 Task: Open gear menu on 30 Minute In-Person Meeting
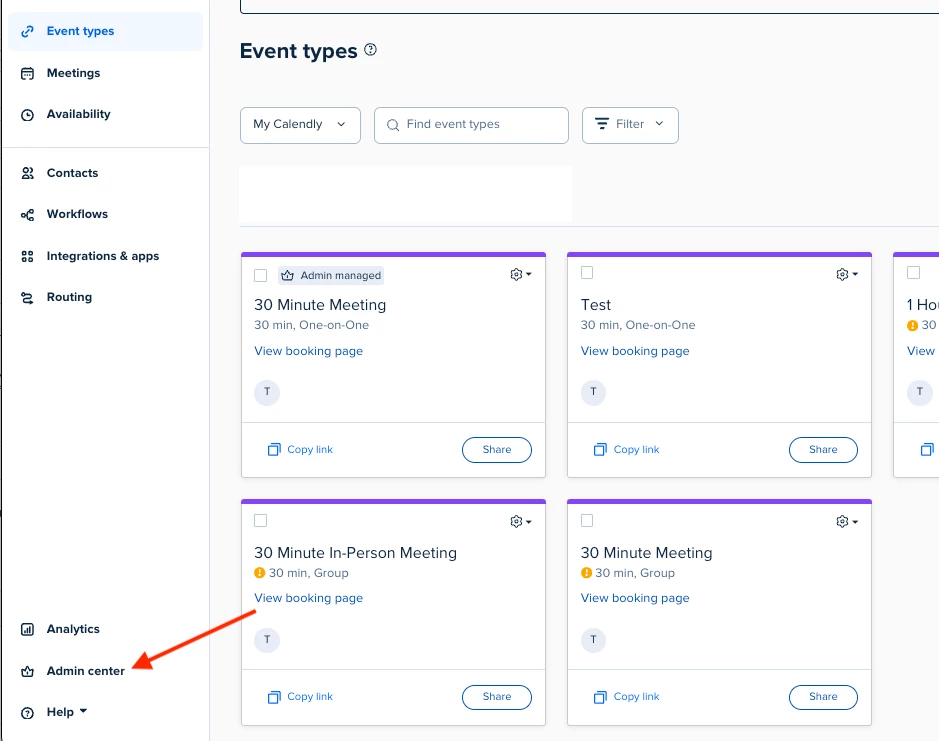pyautogui.click(x=520, y=522)
